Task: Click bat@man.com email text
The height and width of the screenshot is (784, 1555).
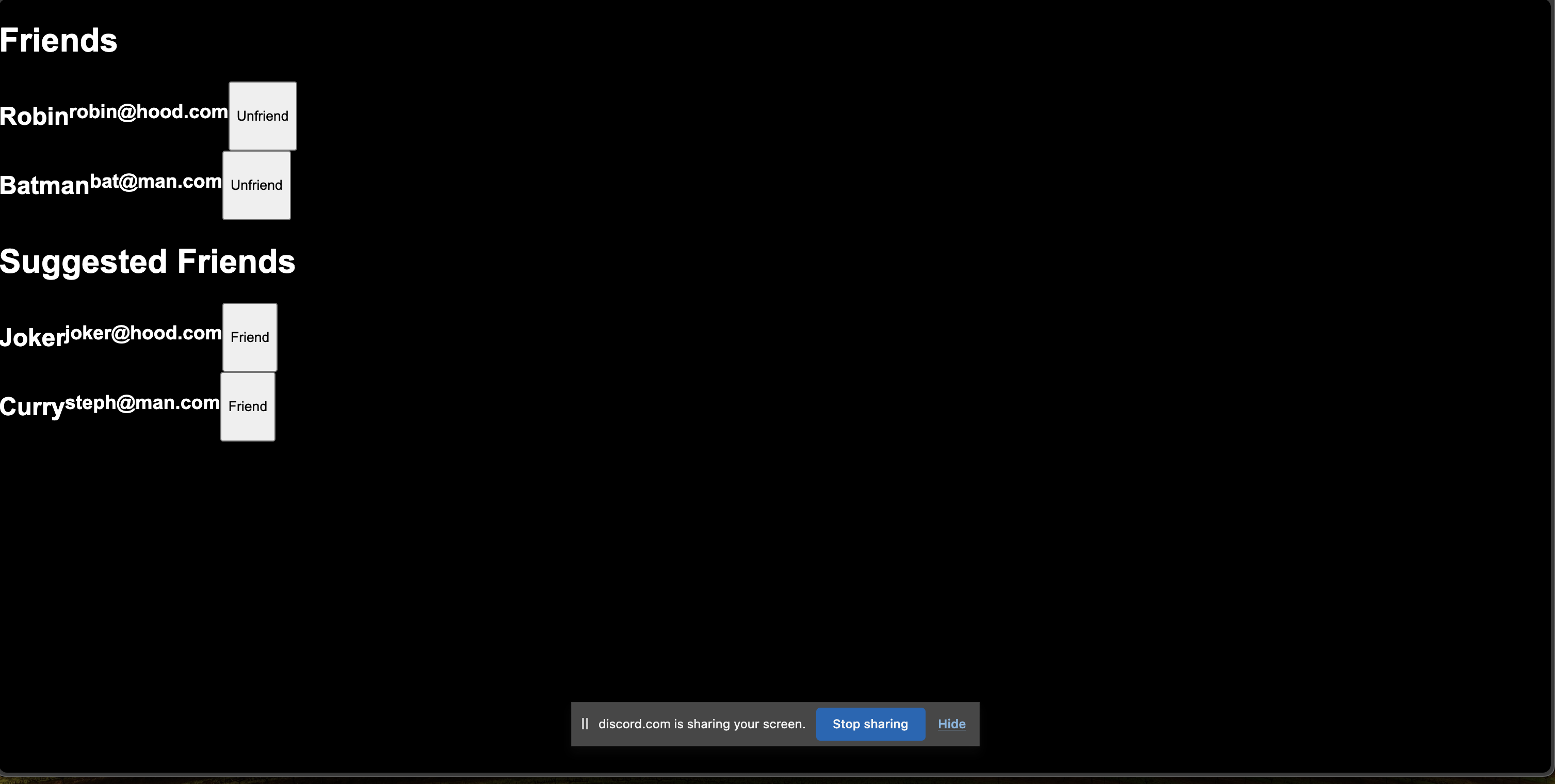Action: click(x=156, y=181)
